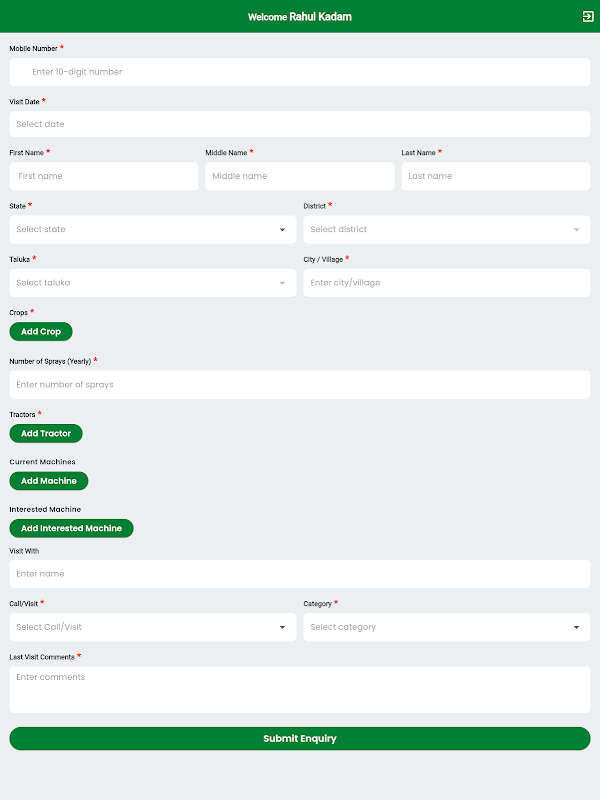Open the Category dropdown
This screenshot has height=800, width=600.
[x=447, y=627]
